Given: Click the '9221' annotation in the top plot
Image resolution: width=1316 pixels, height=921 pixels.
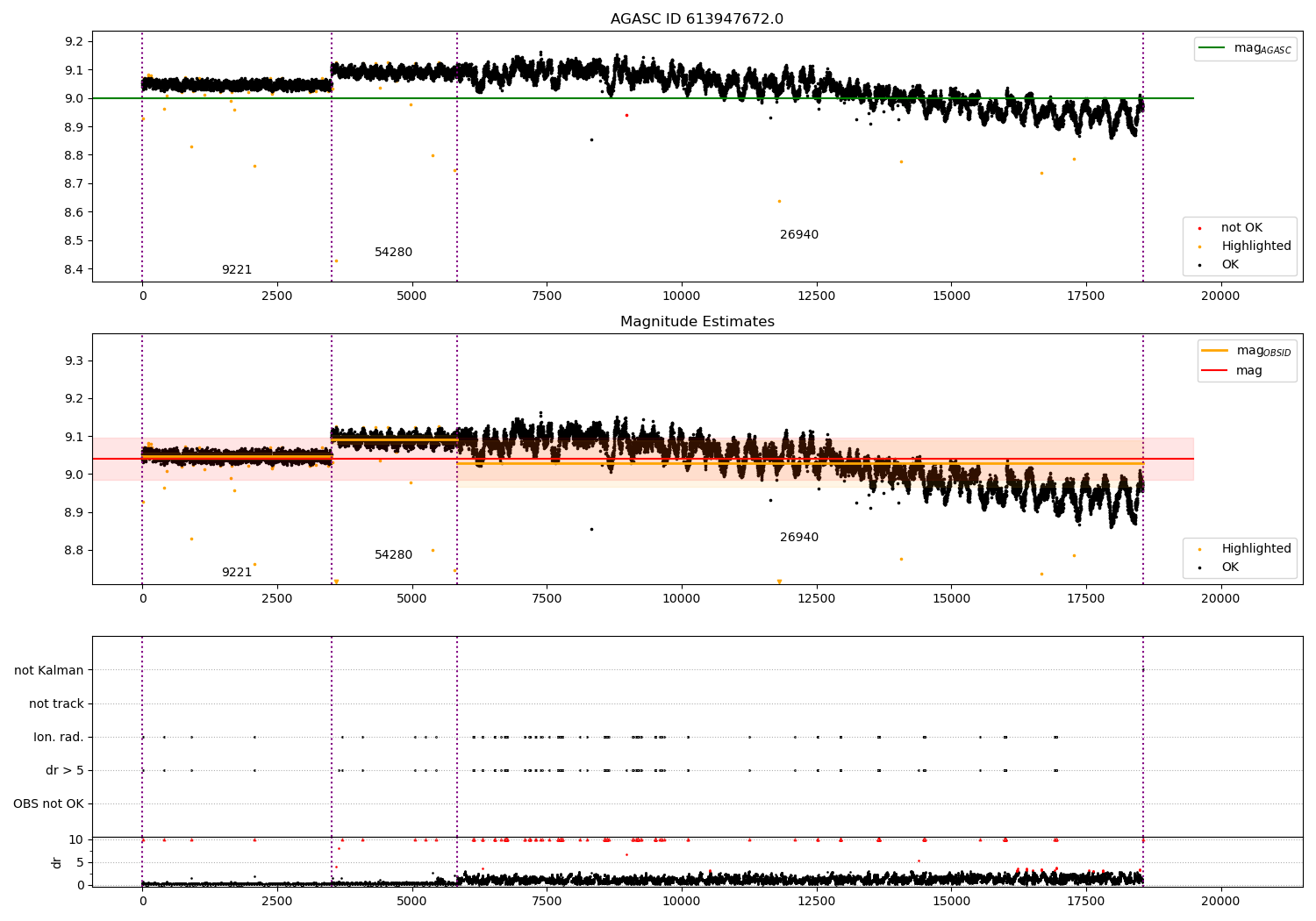Looking at the screenshot, I should [236, 270].
